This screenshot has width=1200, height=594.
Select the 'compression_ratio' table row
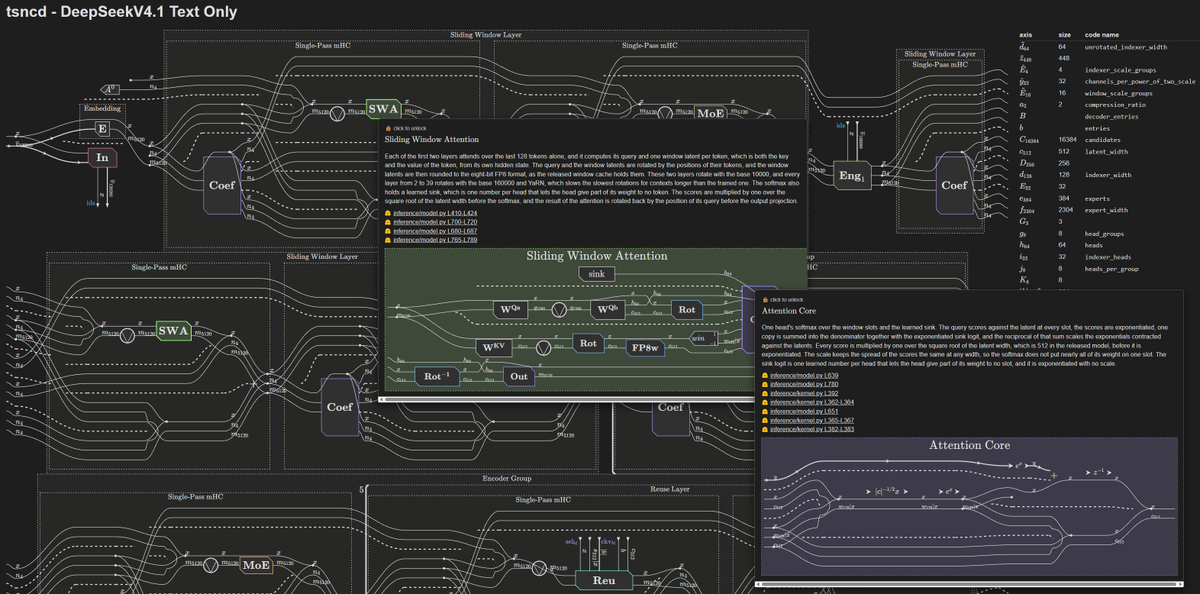pyautogui.click(x=1107, y=104)
